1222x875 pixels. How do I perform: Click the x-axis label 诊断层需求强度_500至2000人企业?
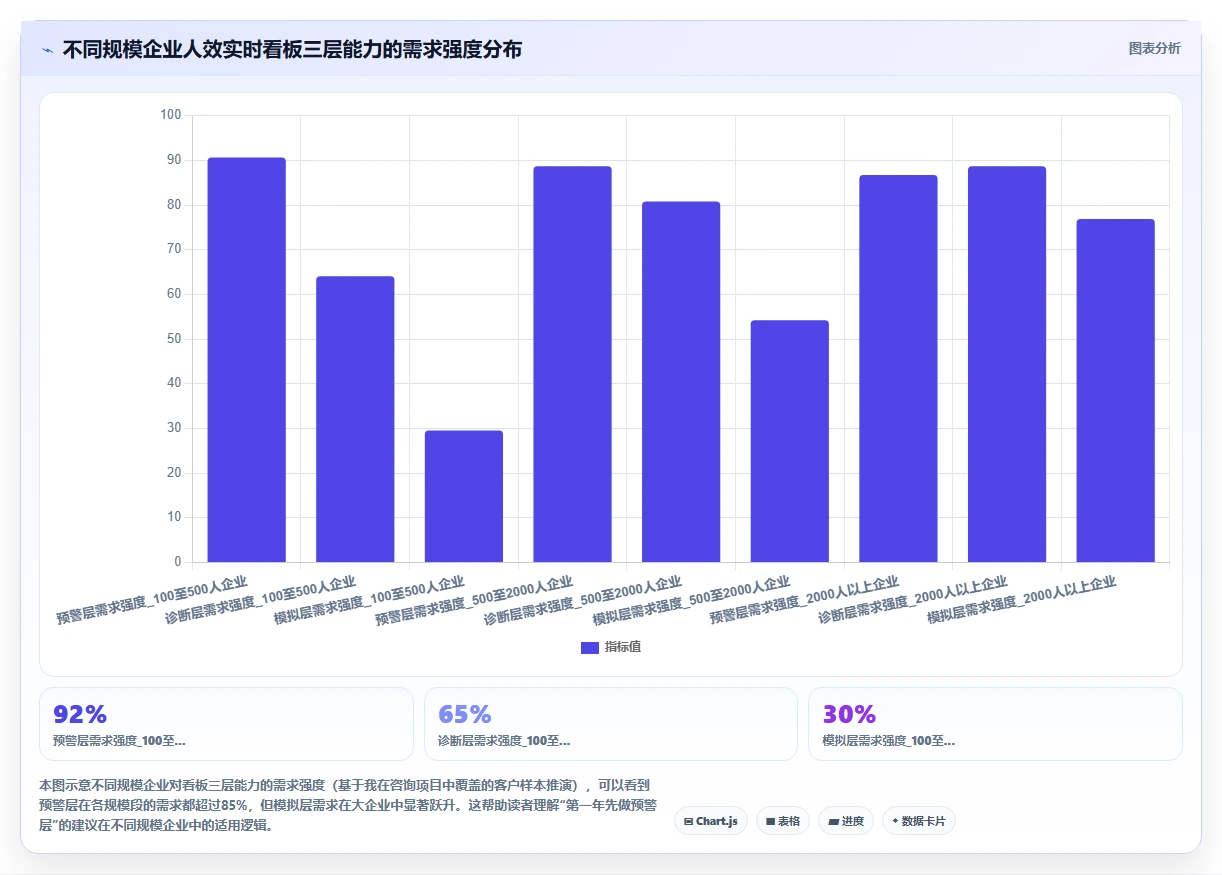[582, 600]
